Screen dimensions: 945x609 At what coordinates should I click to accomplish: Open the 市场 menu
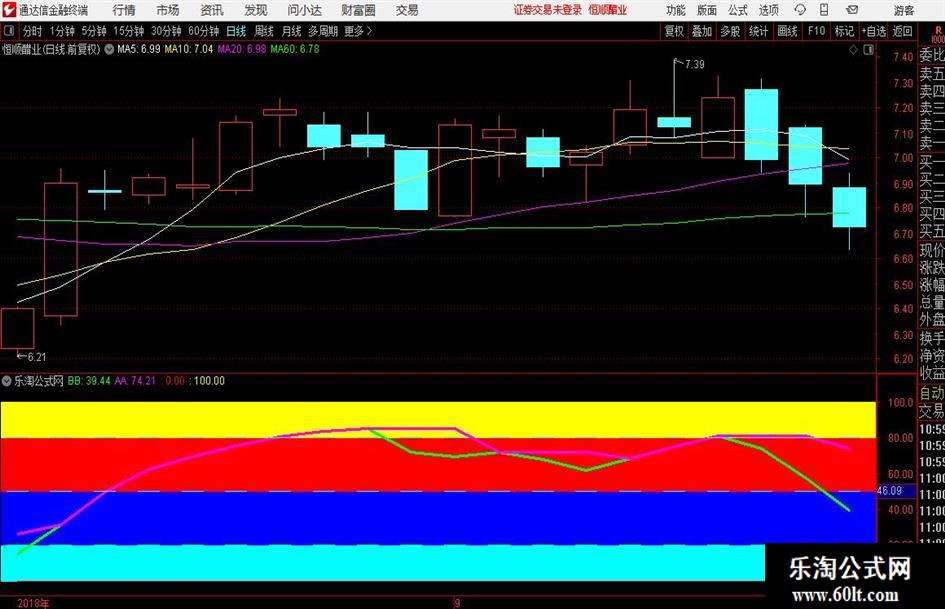coord(168,10)
